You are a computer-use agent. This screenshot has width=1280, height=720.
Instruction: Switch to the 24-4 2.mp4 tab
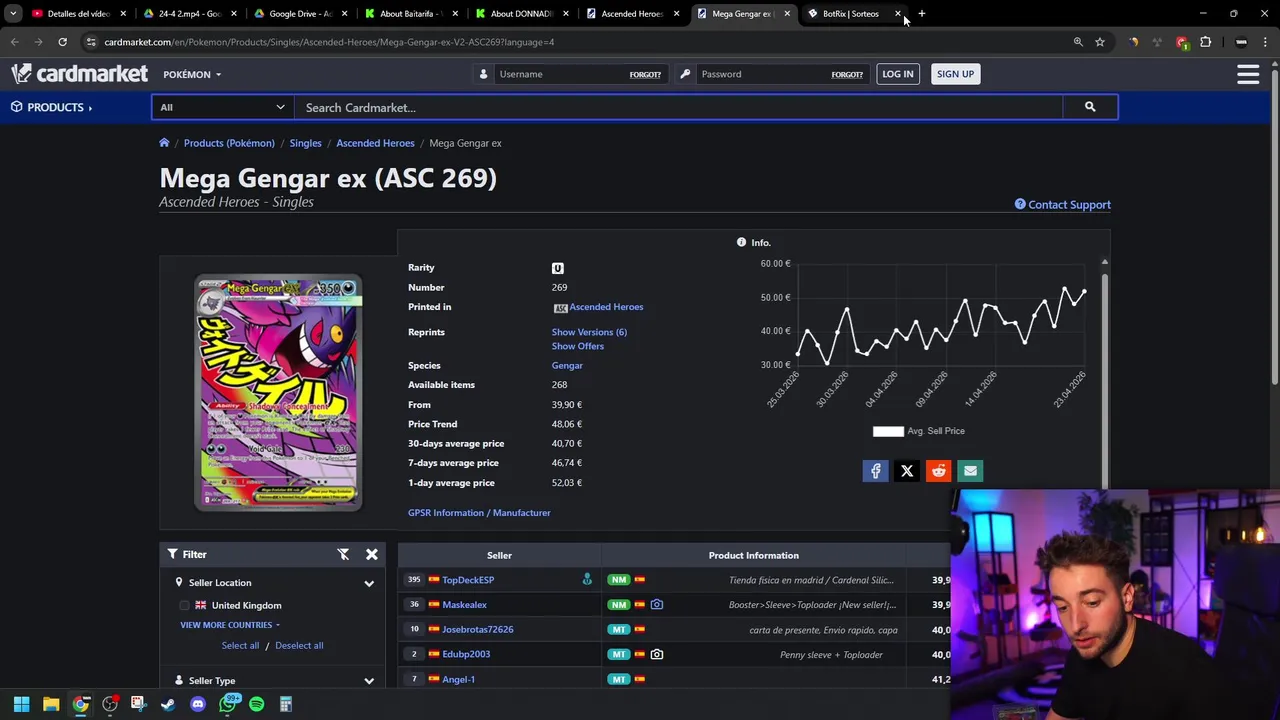[x=188, y=14]
